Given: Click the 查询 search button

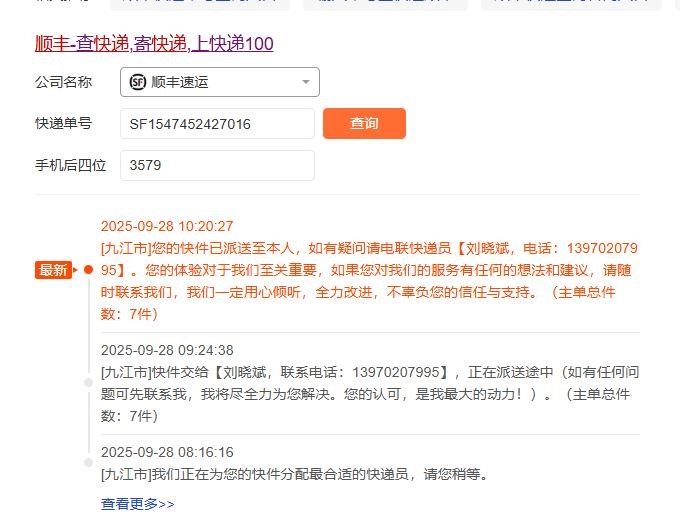Looking at the screenshot, I should [364, 124].
